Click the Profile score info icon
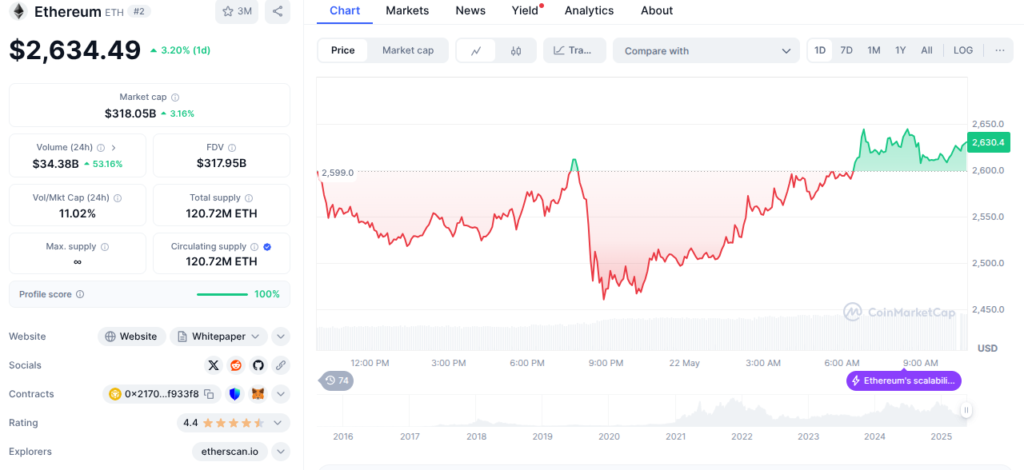The height and width of the screenshot is (470, 1024). click(x=80, y=294)
